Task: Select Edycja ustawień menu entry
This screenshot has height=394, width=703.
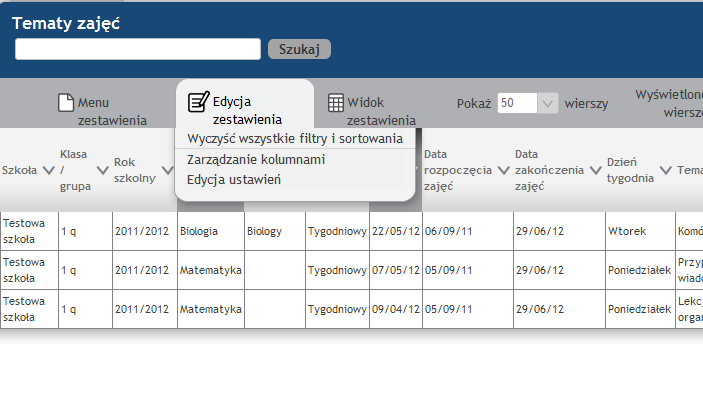Action: (x=234, y=180)
